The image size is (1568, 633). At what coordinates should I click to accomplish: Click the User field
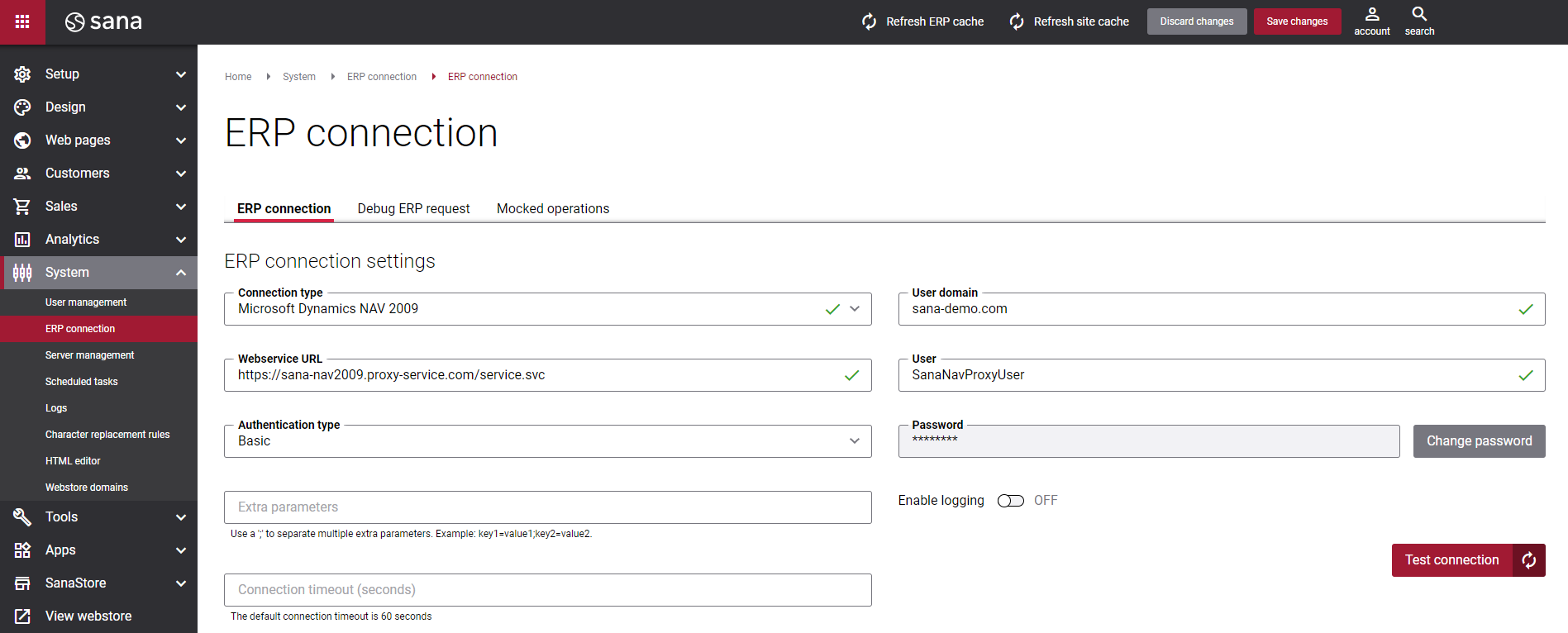(1222, 375)
